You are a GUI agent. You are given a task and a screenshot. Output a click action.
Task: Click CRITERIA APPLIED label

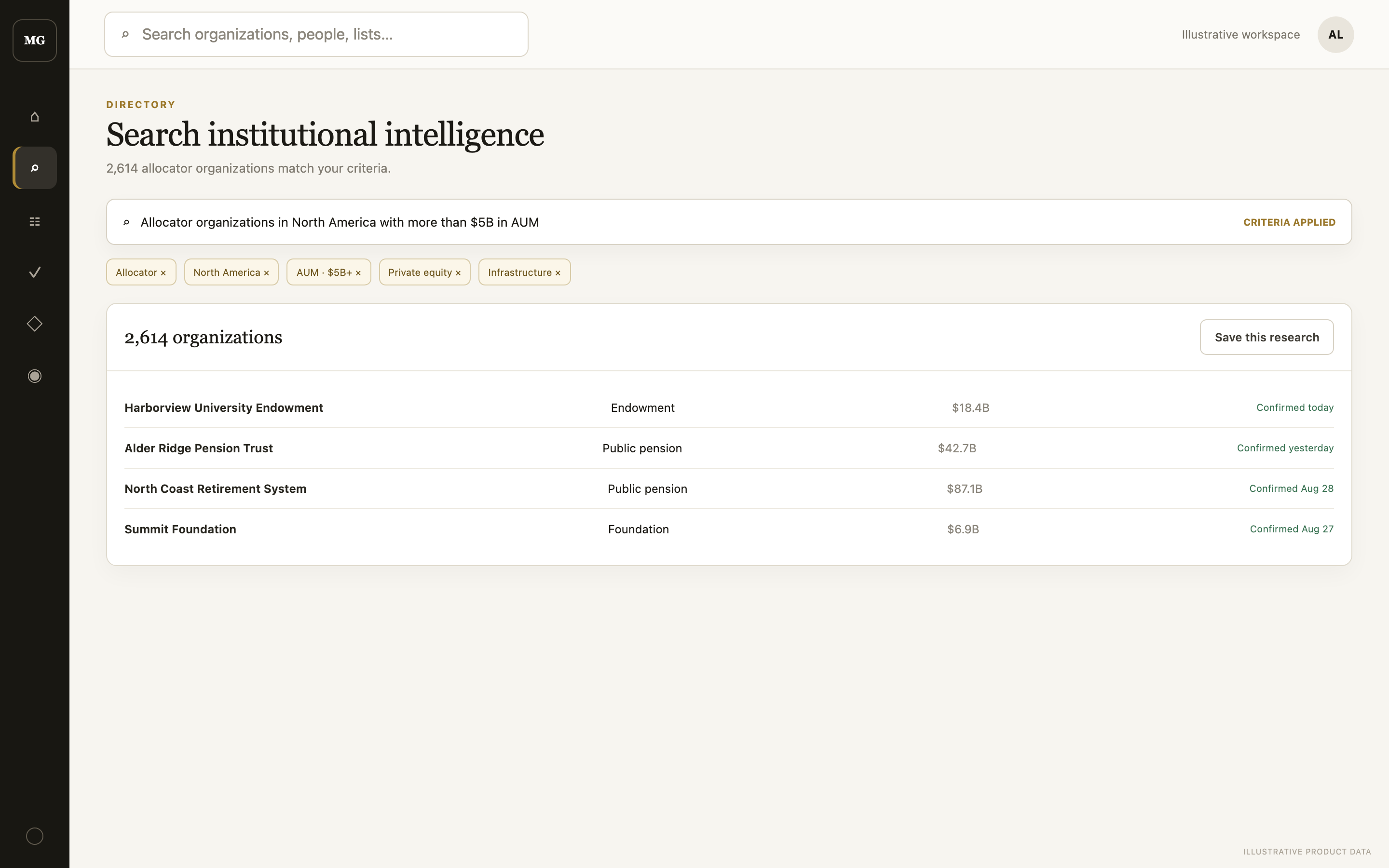(1289, 222)
